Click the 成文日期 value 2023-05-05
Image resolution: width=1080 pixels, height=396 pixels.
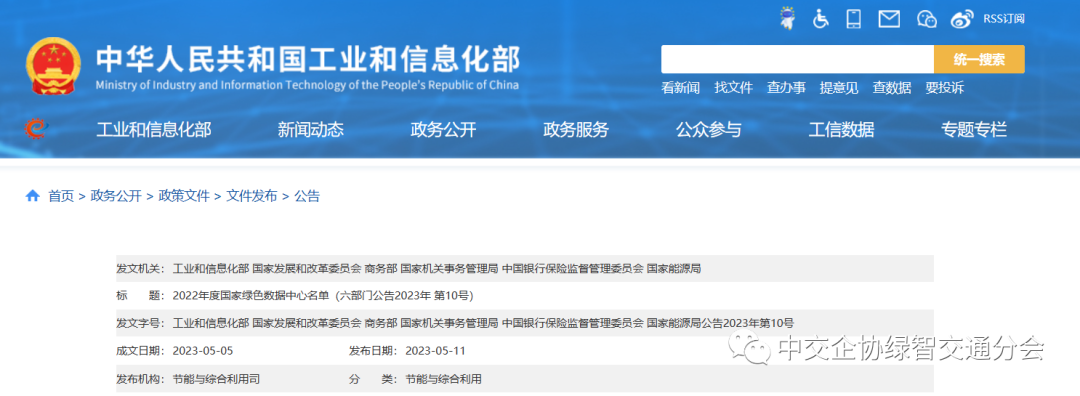click(203, 351)
